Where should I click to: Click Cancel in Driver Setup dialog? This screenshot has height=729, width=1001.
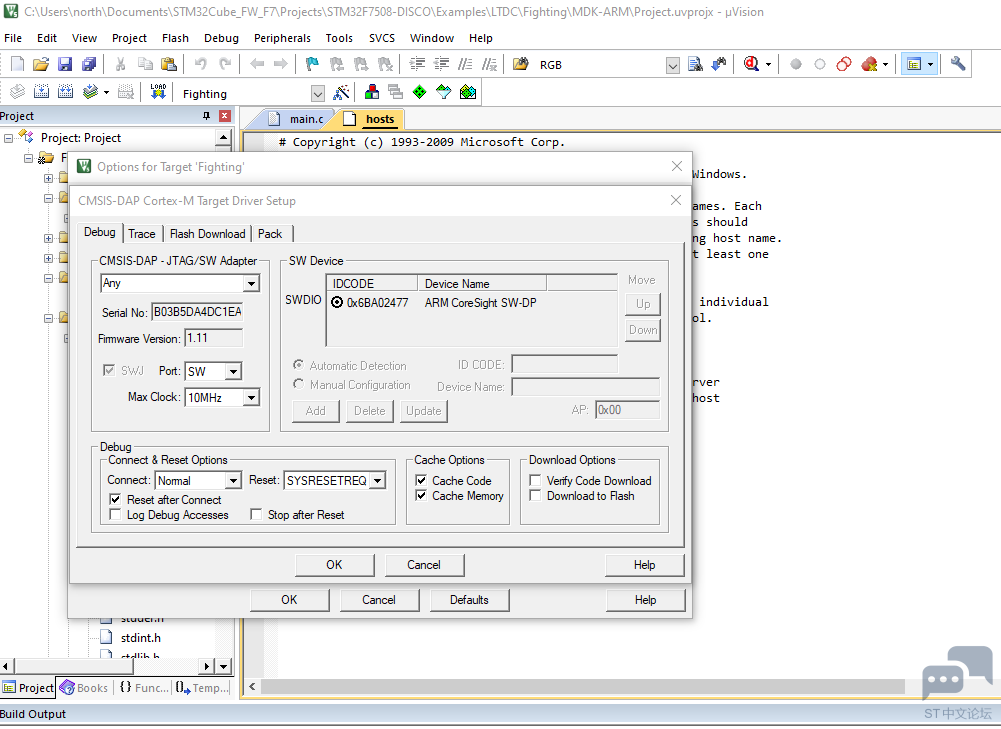pos(424,565)
